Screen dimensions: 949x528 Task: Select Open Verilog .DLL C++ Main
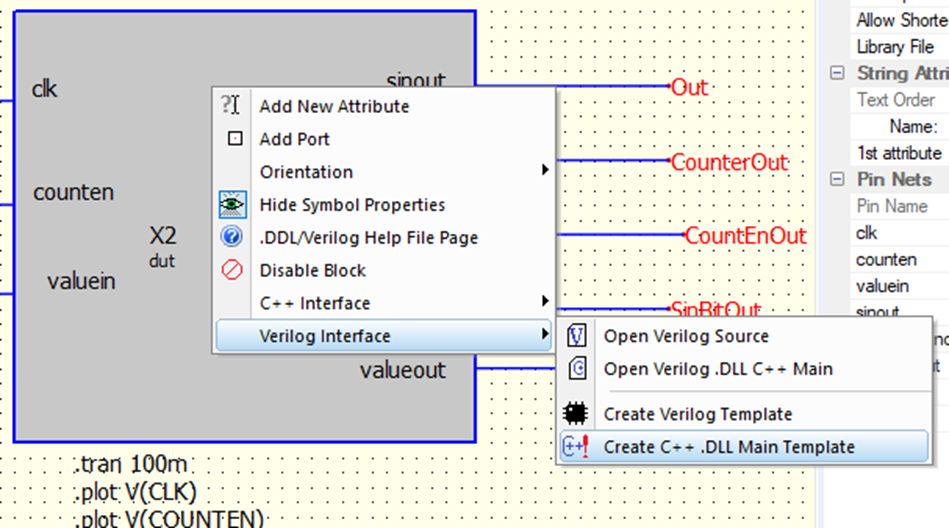(744, 369)
